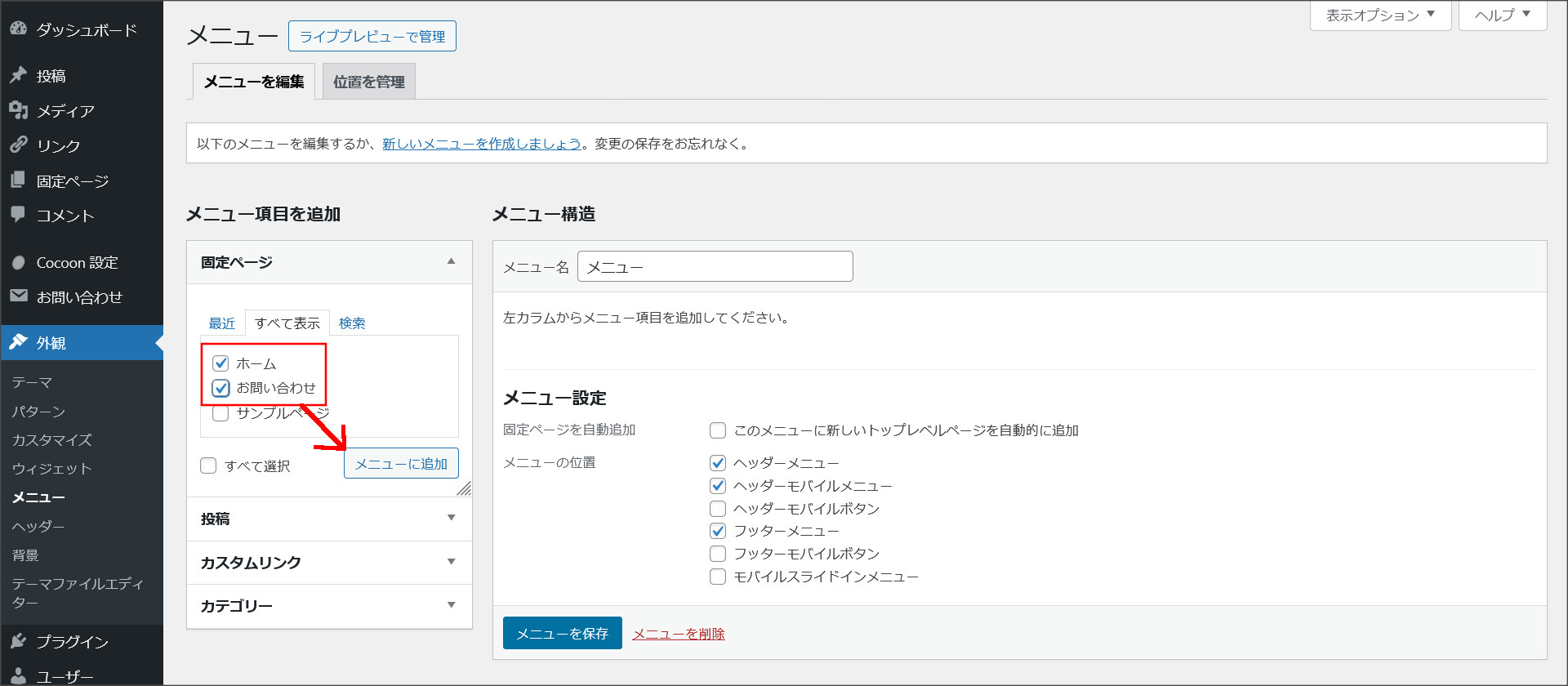1568x686 pixels.
Task: Click the blue メニューを保存 button
Action: pyautogui.click(x=562, y=634)
